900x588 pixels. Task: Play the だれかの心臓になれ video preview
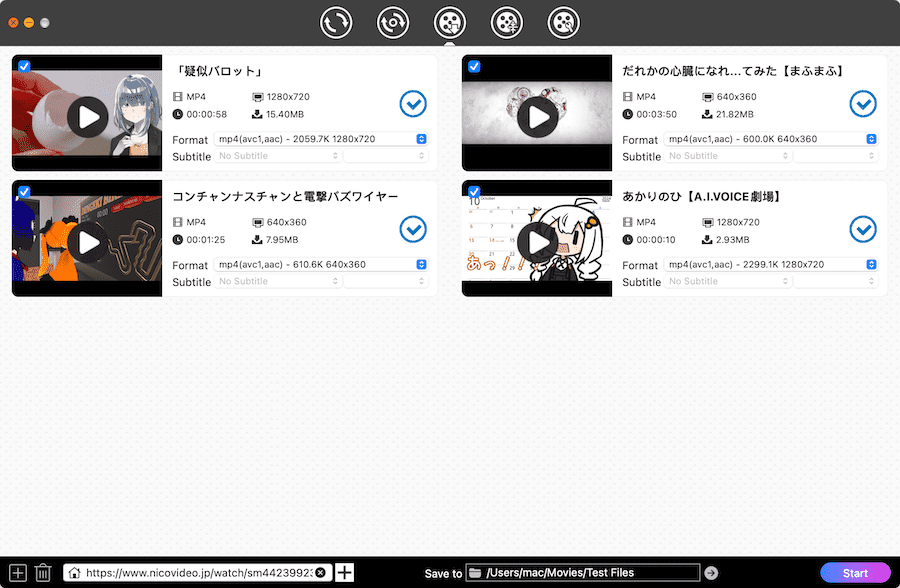tap(538, 117)
